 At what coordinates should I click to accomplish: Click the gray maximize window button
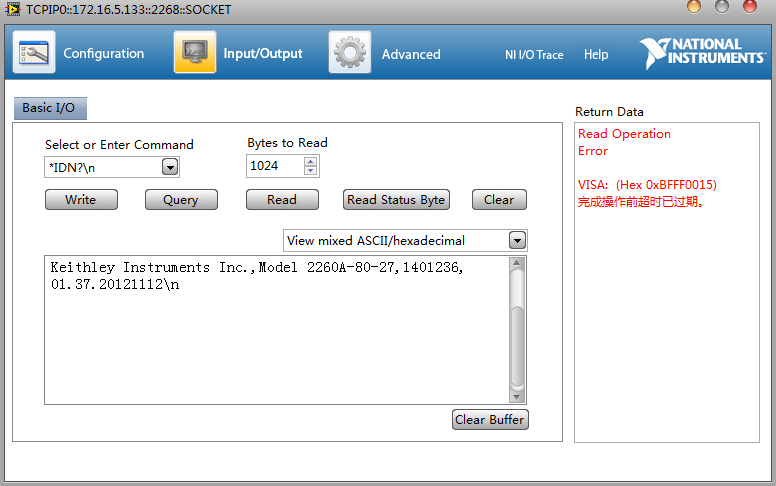[722, 7]
